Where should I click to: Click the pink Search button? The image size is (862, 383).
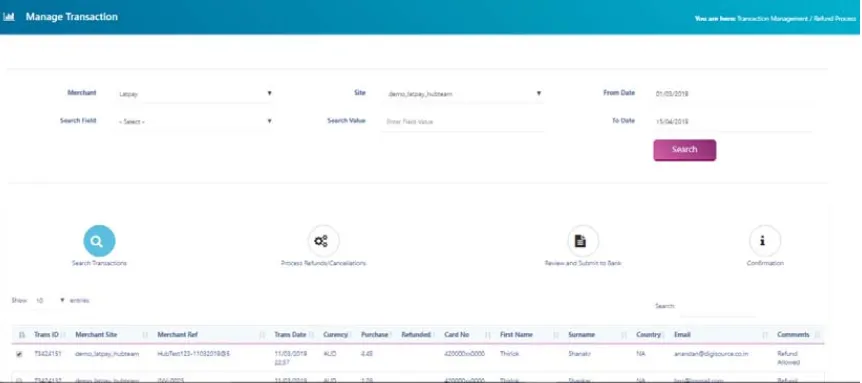[x=684, y=150]
